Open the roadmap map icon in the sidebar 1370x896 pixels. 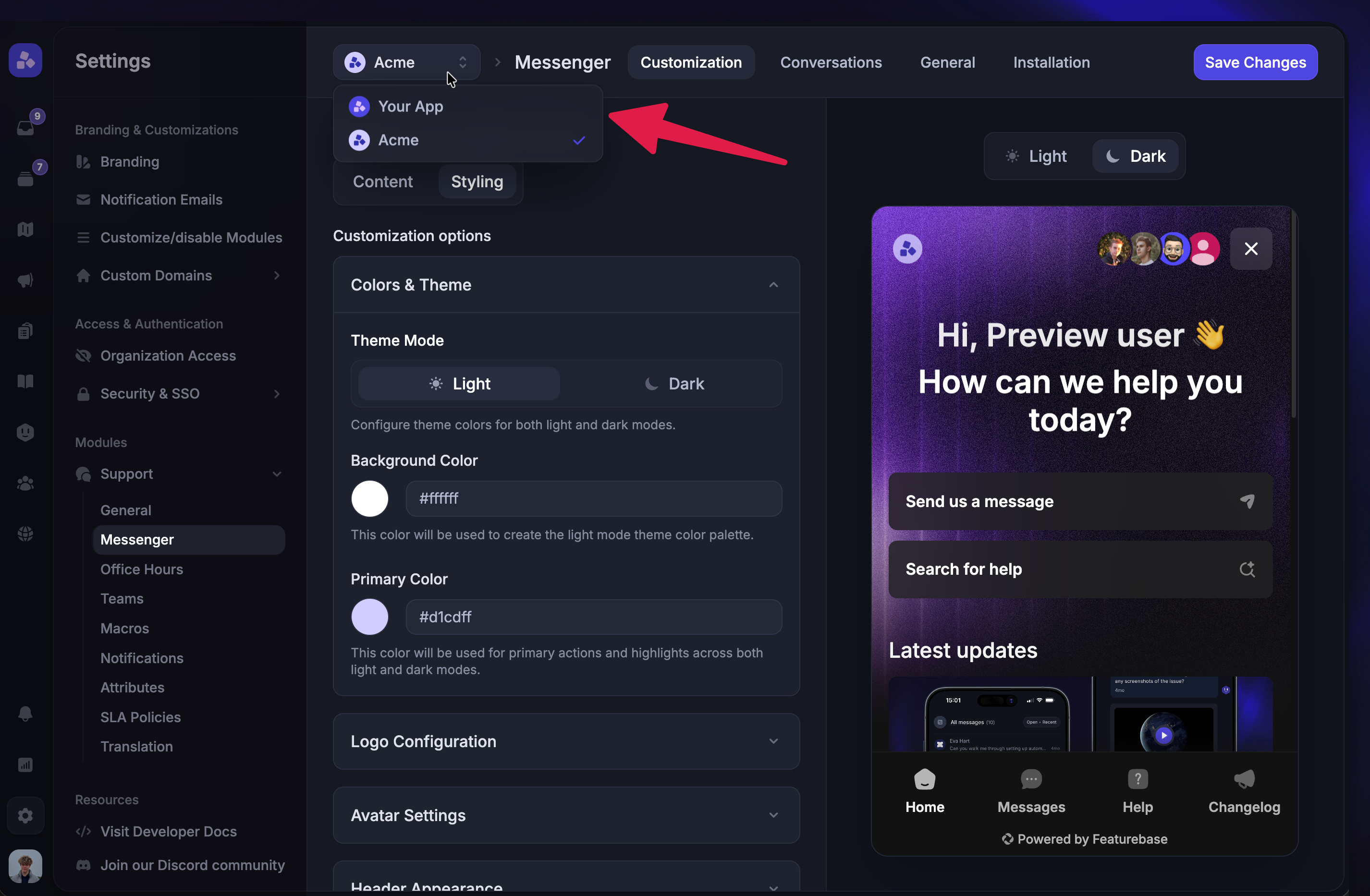25,229
